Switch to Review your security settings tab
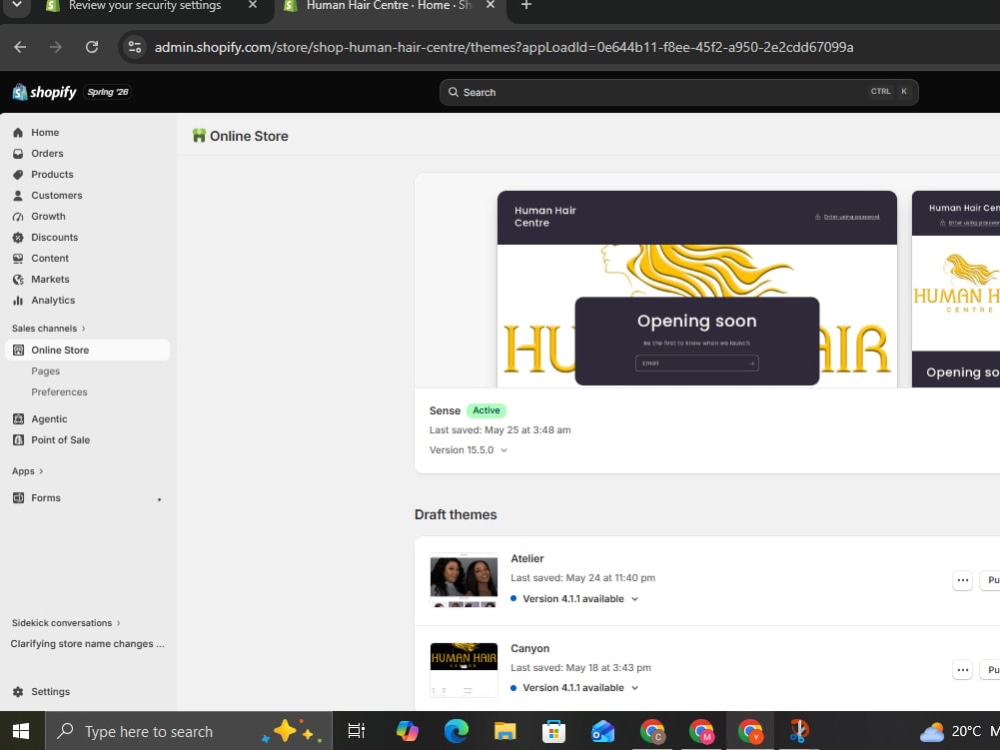The width and height of the screenshot is (1000, 750). 145,6
